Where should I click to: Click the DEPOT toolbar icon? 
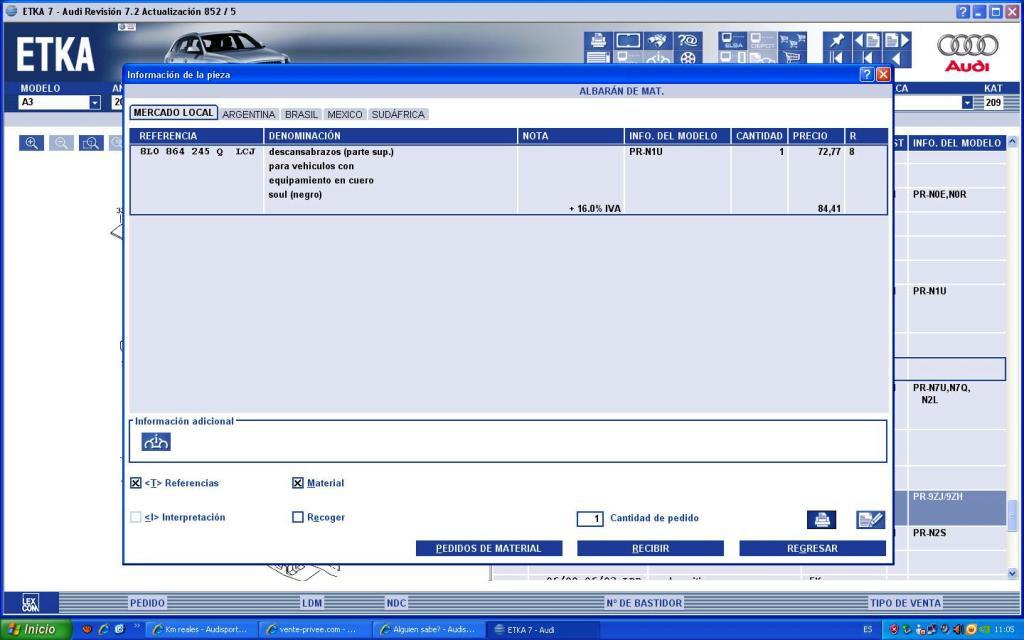click(x=762, y=40)
